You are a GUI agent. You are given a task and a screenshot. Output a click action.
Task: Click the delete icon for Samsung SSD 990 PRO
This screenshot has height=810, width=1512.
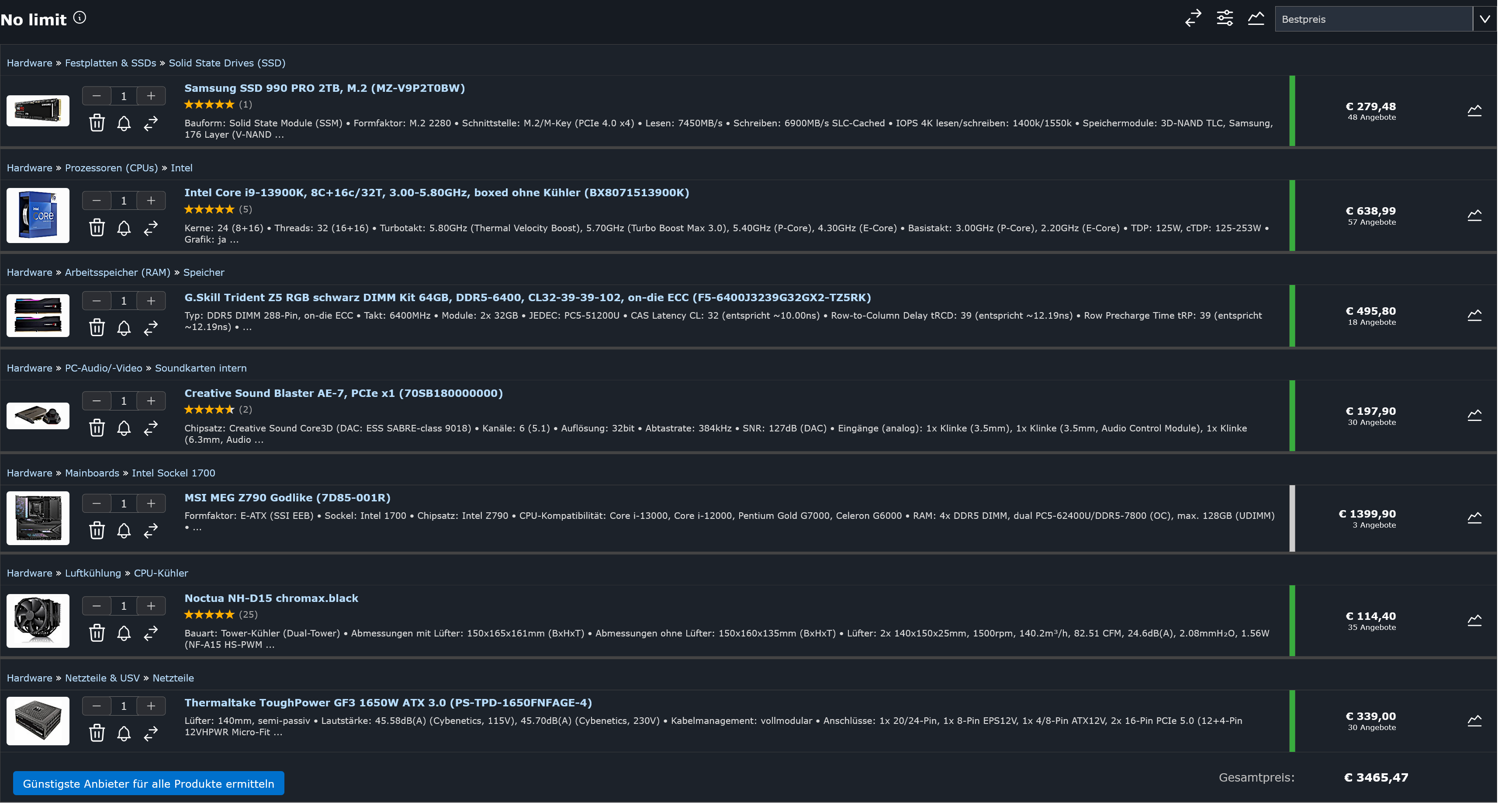(x=96, y=122)
